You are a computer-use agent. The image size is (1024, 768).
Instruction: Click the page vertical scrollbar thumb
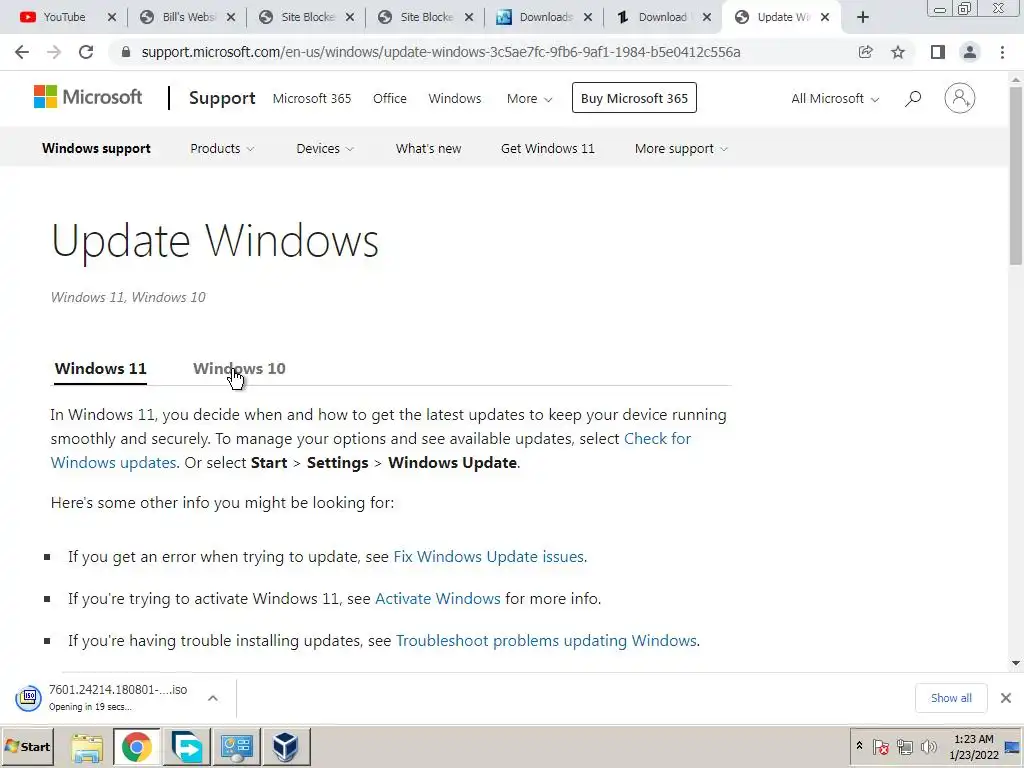(x=1016, y=175)
